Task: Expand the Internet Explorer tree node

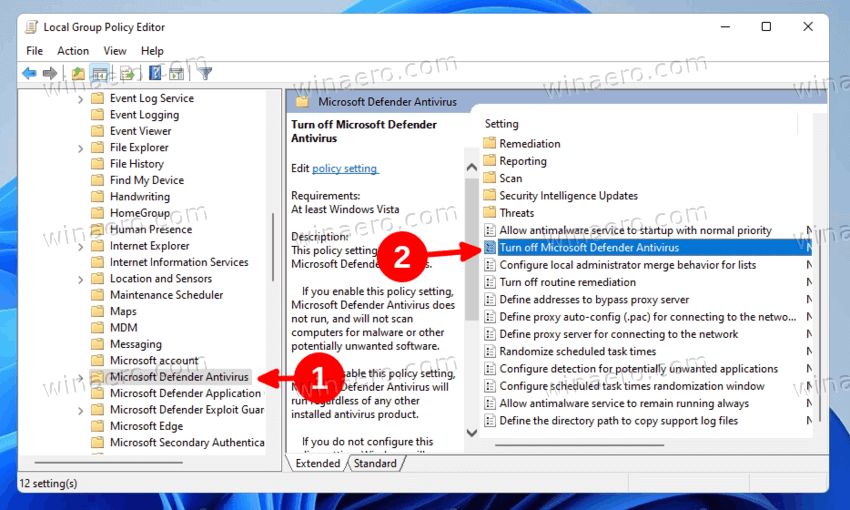Action: point(81,246)
